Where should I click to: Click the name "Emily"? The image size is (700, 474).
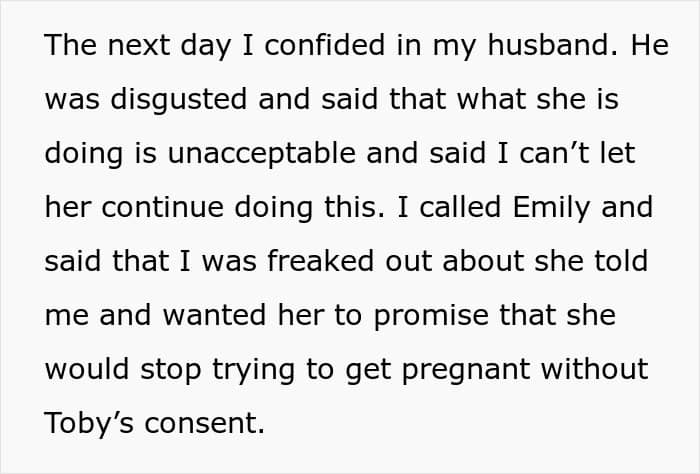(x=551, y=207)
